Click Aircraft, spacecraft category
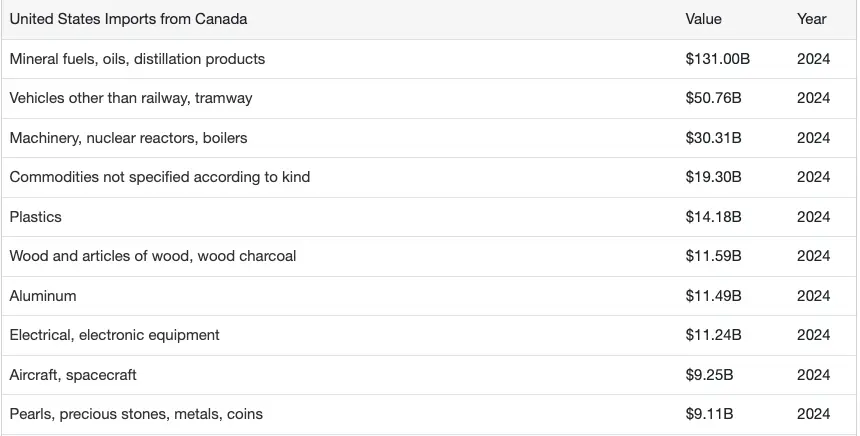Image resolution: width=860 pixels, height=436 pixels. (73, 375)
